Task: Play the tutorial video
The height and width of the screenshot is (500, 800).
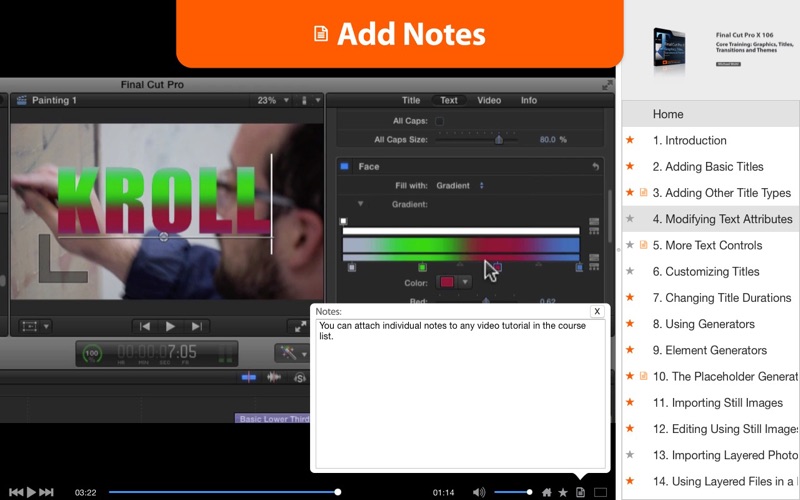Action: click(x=31, y=492)
